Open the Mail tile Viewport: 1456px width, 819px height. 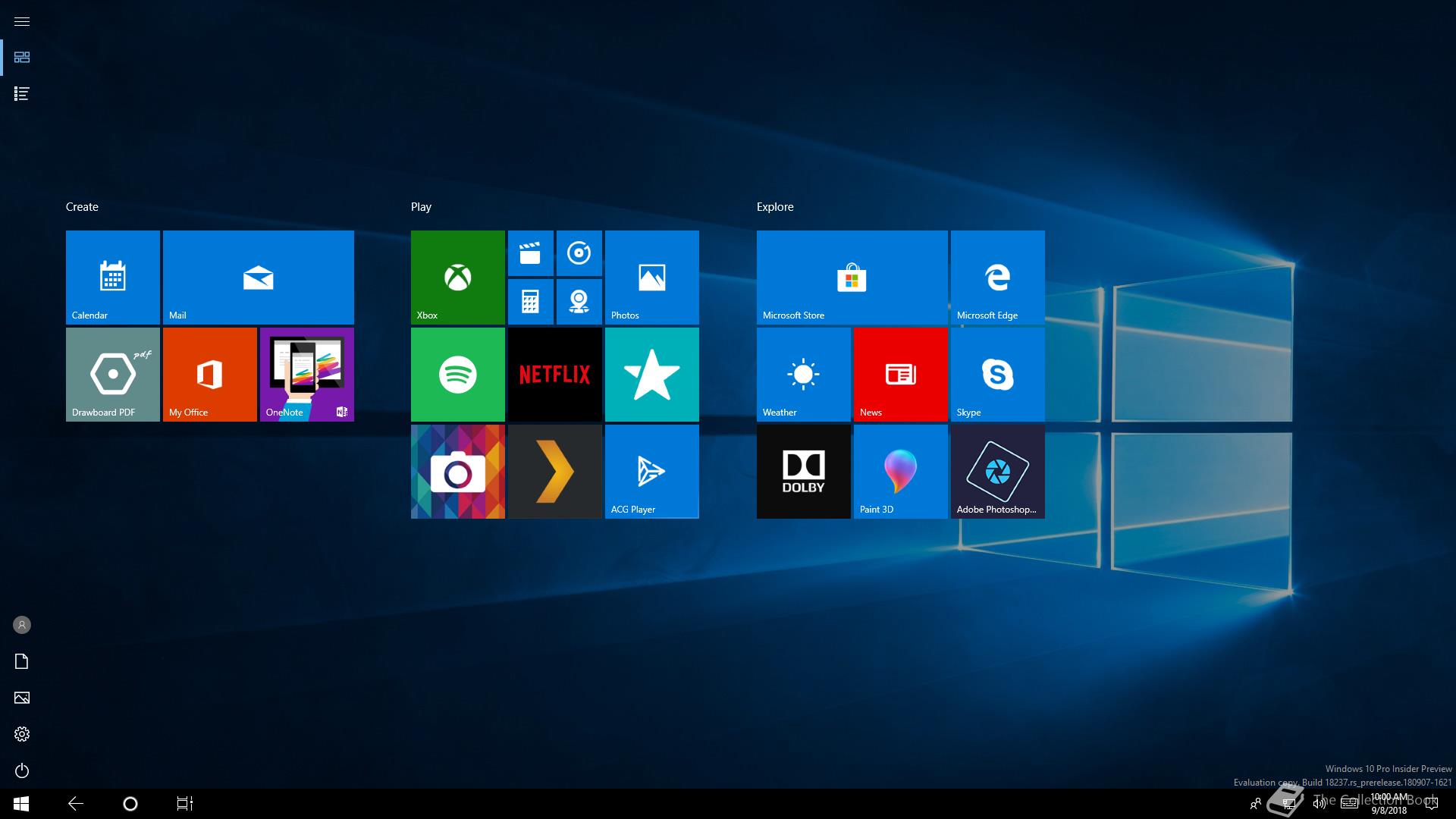click(x=259, y=278)
